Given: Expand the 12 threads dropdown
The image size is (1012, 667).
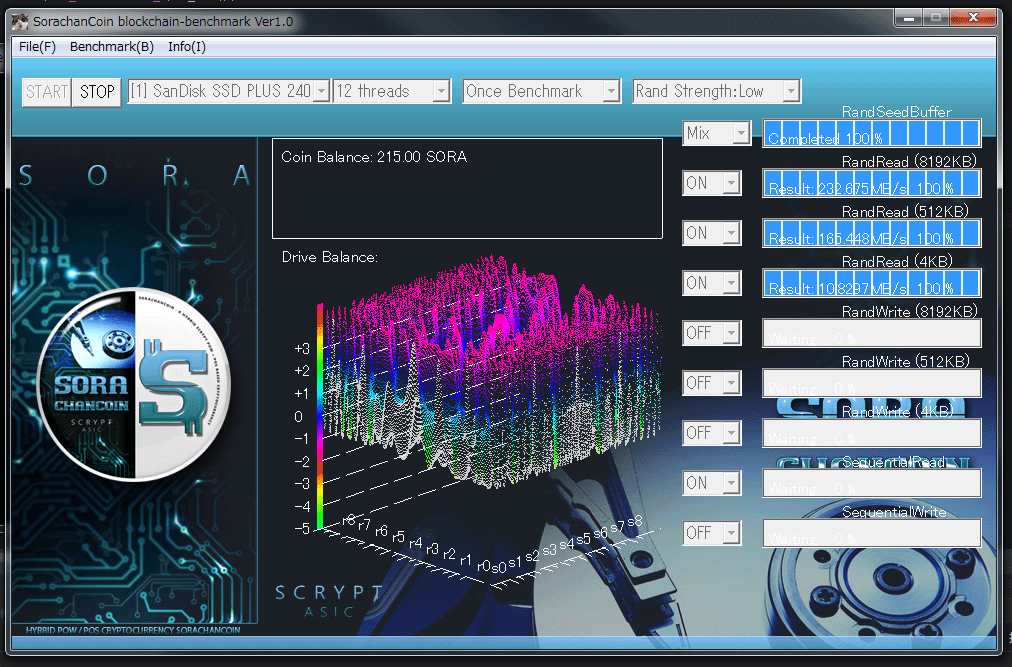Looking at the screenshot, I should (x=392, y=91).
